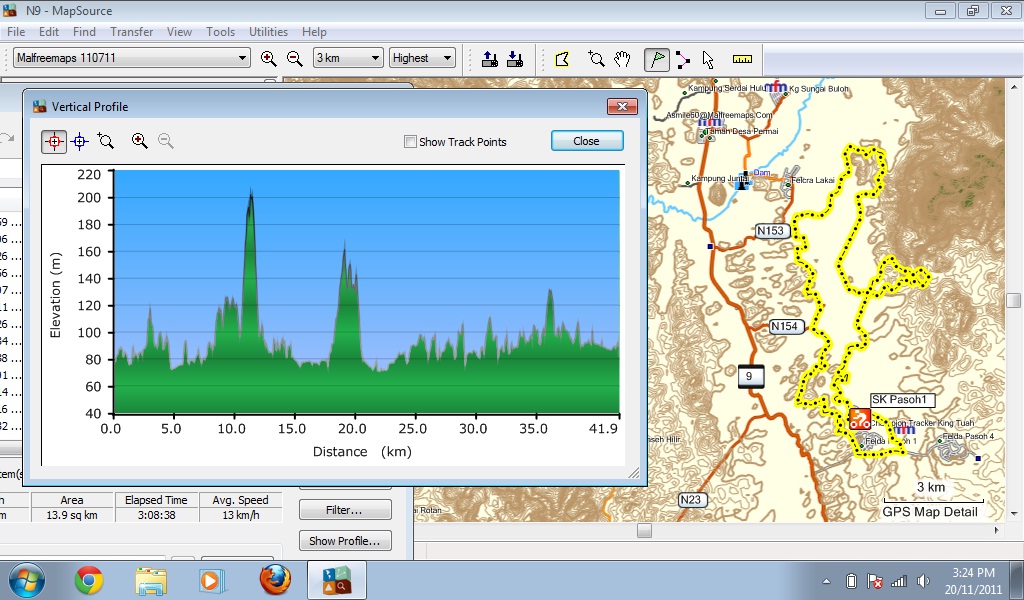Click MapSource taskbar icon
The height and width of the screenshot is (600, 1024).
pos(337,580)
